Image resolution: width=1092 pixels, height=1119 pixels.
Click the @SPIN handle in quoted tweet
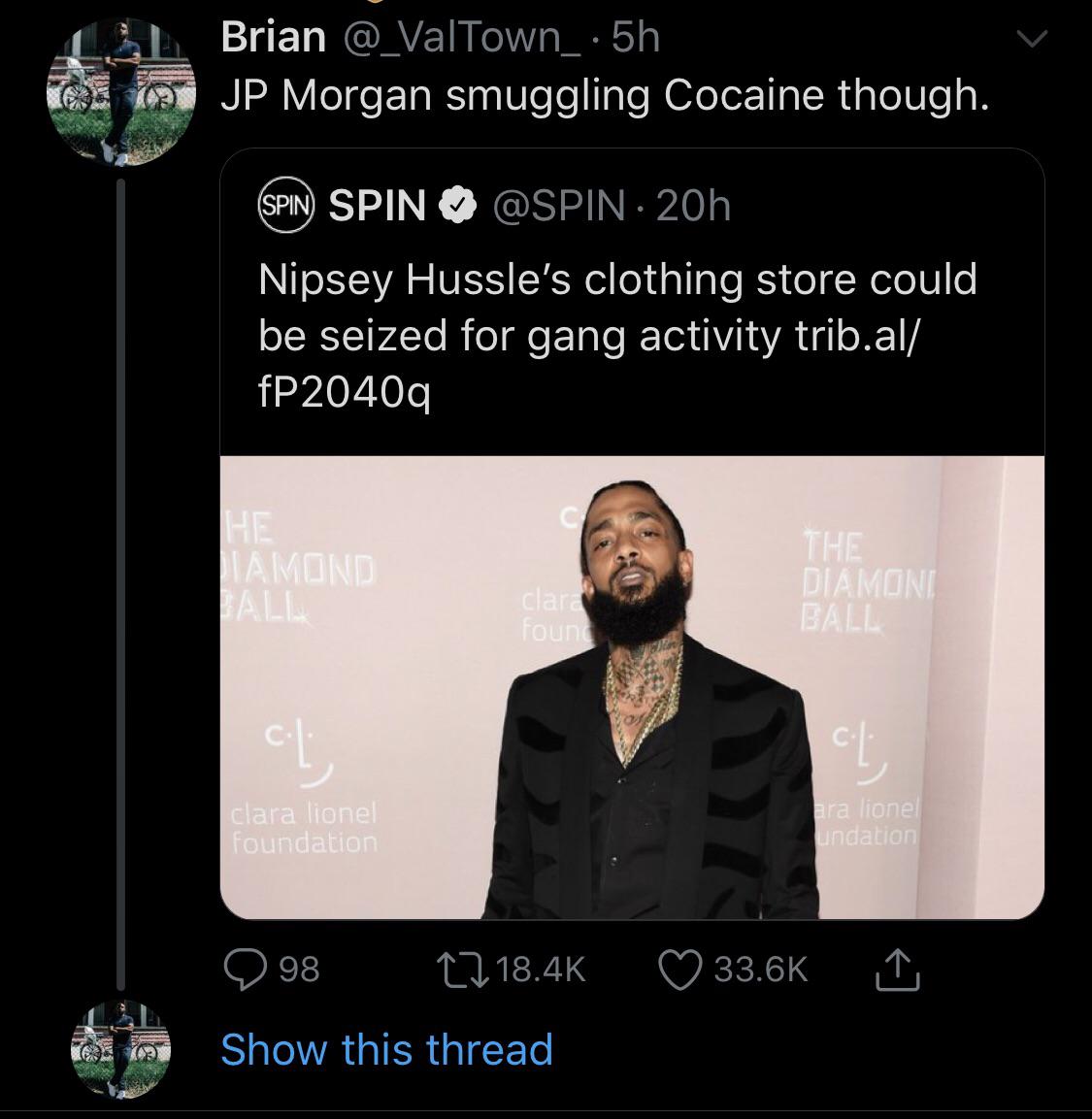[x=559, y=205]
